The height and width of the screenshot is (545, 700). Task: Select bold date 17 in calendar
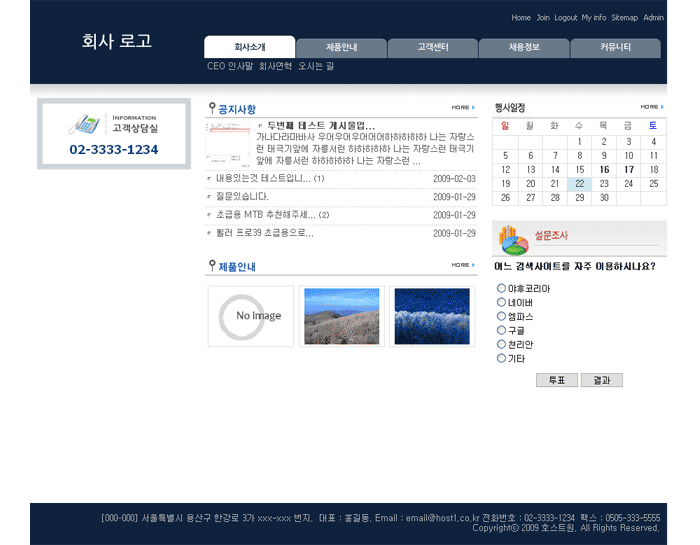[x=629, y=170]
